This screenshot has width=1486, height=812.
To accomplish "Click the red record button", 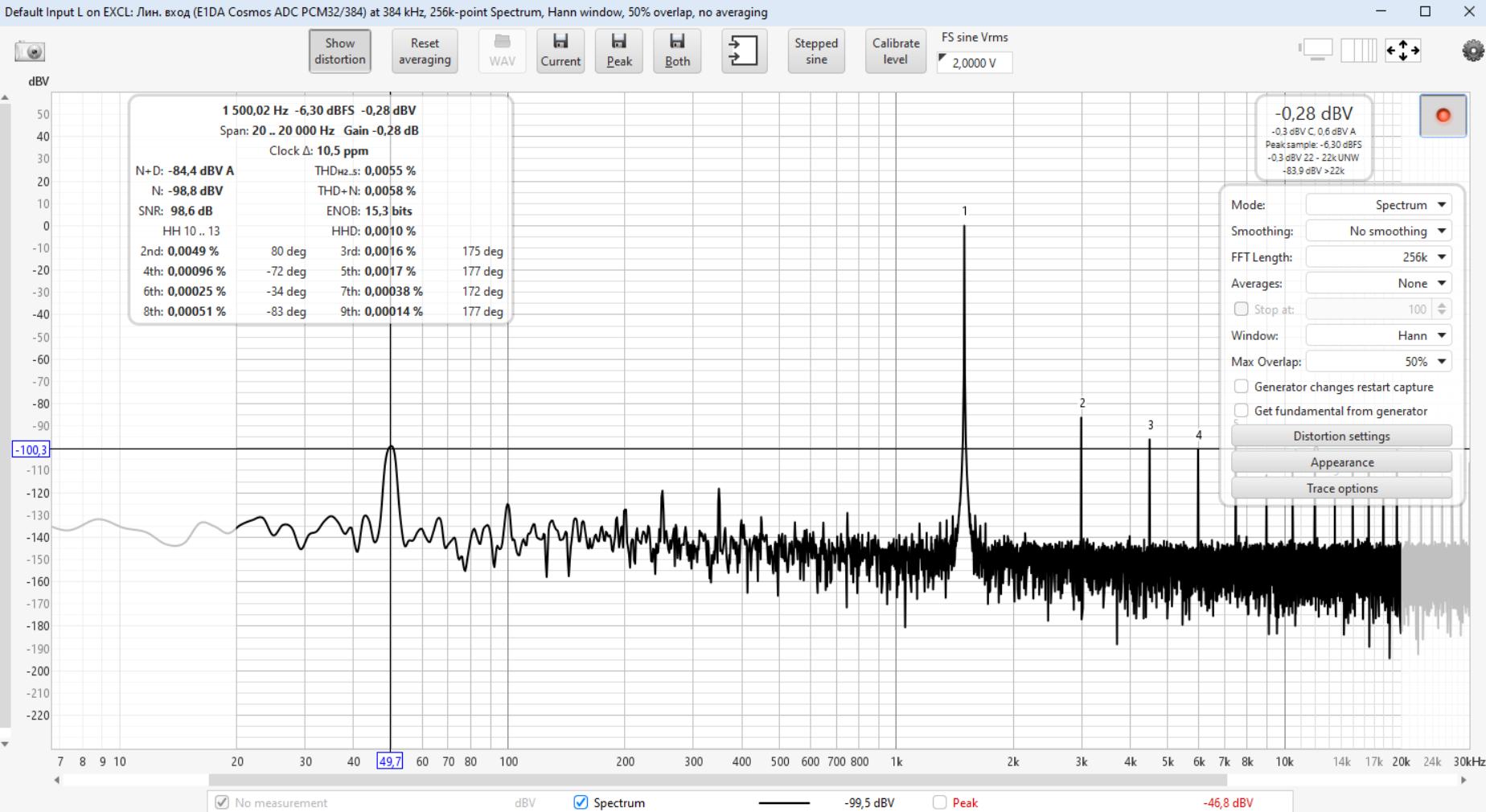I will click(x=1443, y=116).
